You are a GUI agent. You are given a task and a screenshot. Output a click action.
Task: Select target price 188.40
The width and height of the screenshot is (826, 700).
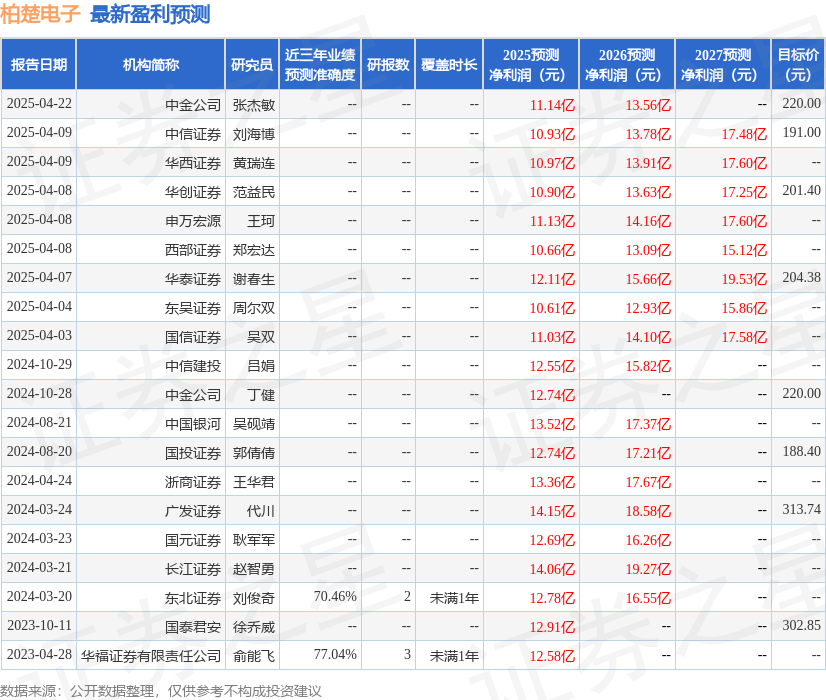click(x=801, y=451)
